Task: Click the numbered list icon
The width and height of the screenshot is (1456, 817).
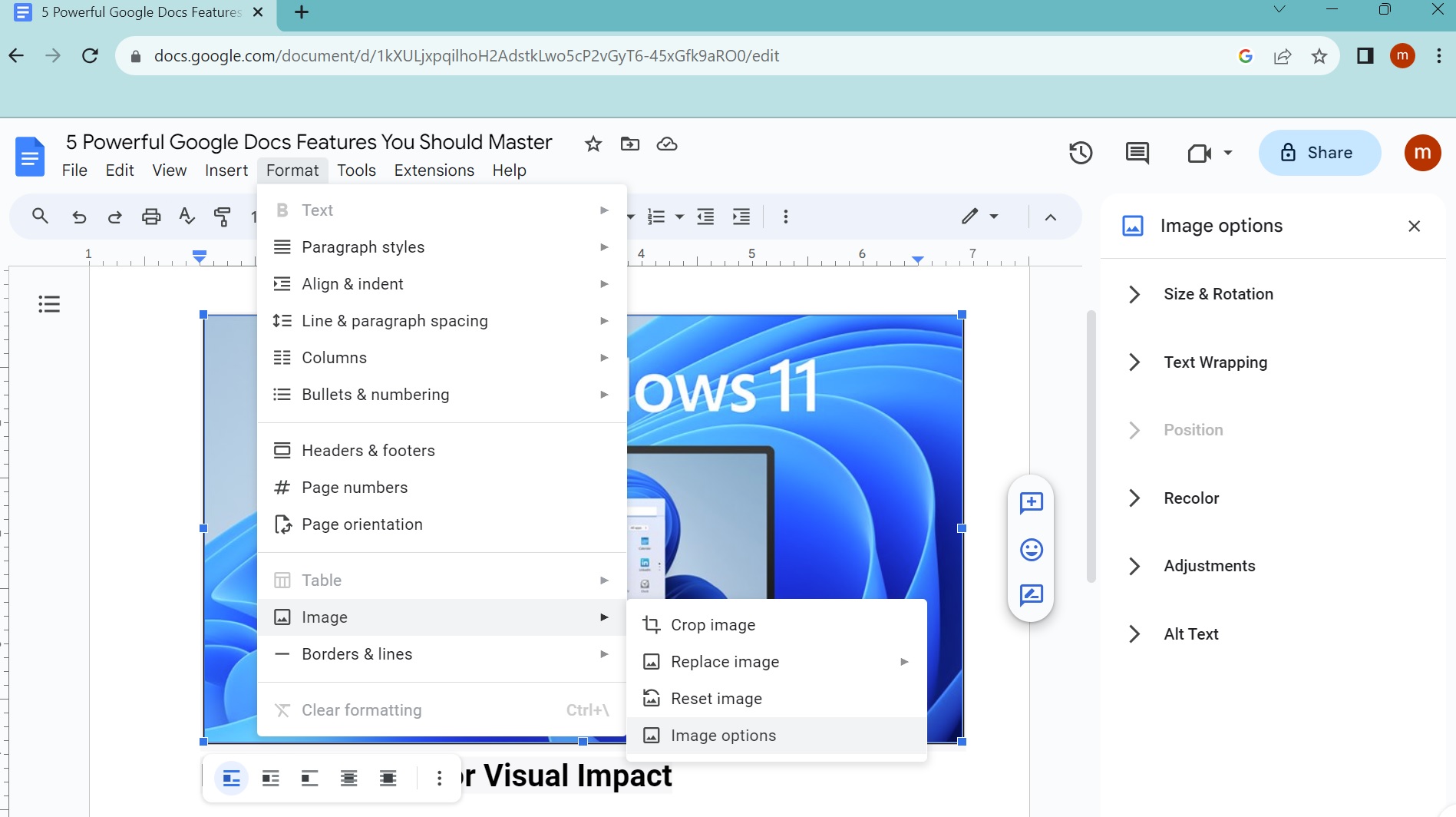Action: pos(656,217)
